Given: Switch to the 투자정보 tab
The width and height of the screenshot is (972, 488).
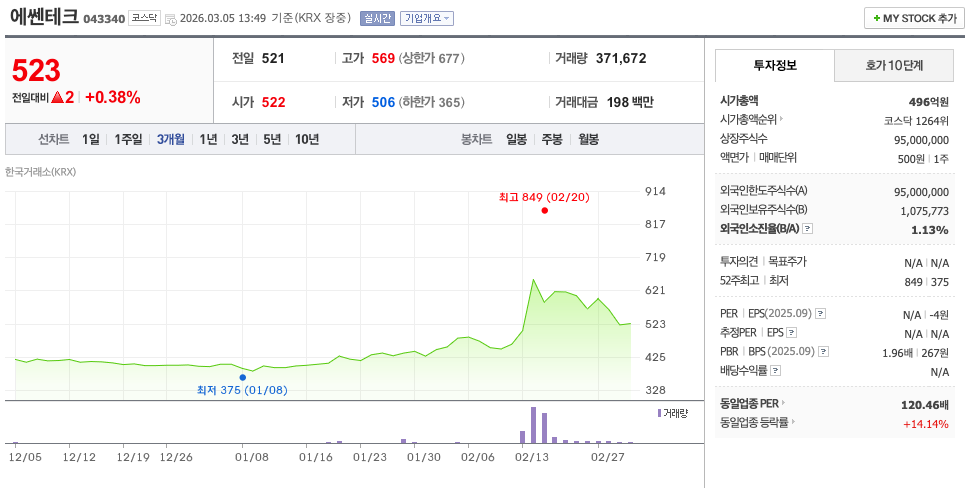Looking at the screenshot, I should pos(775,65).
